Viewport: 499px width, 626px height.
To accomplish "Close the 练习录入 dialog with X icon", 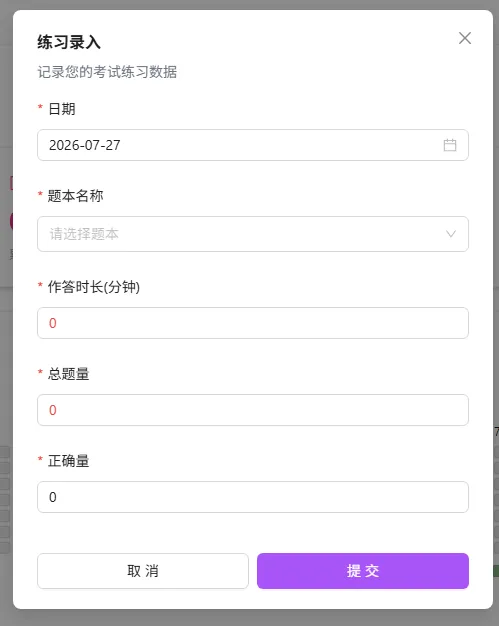I will coord(465,38).
